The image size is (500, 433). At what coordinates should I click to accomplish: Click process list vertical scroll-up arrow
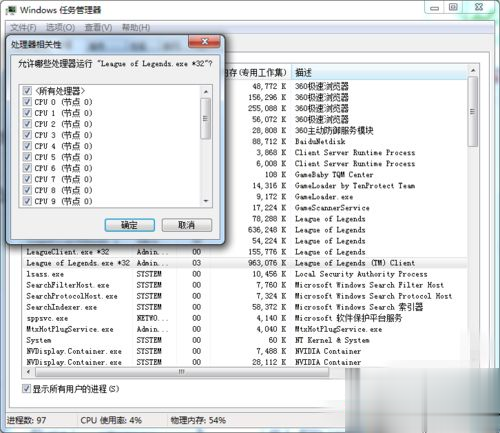click(473, 70)
